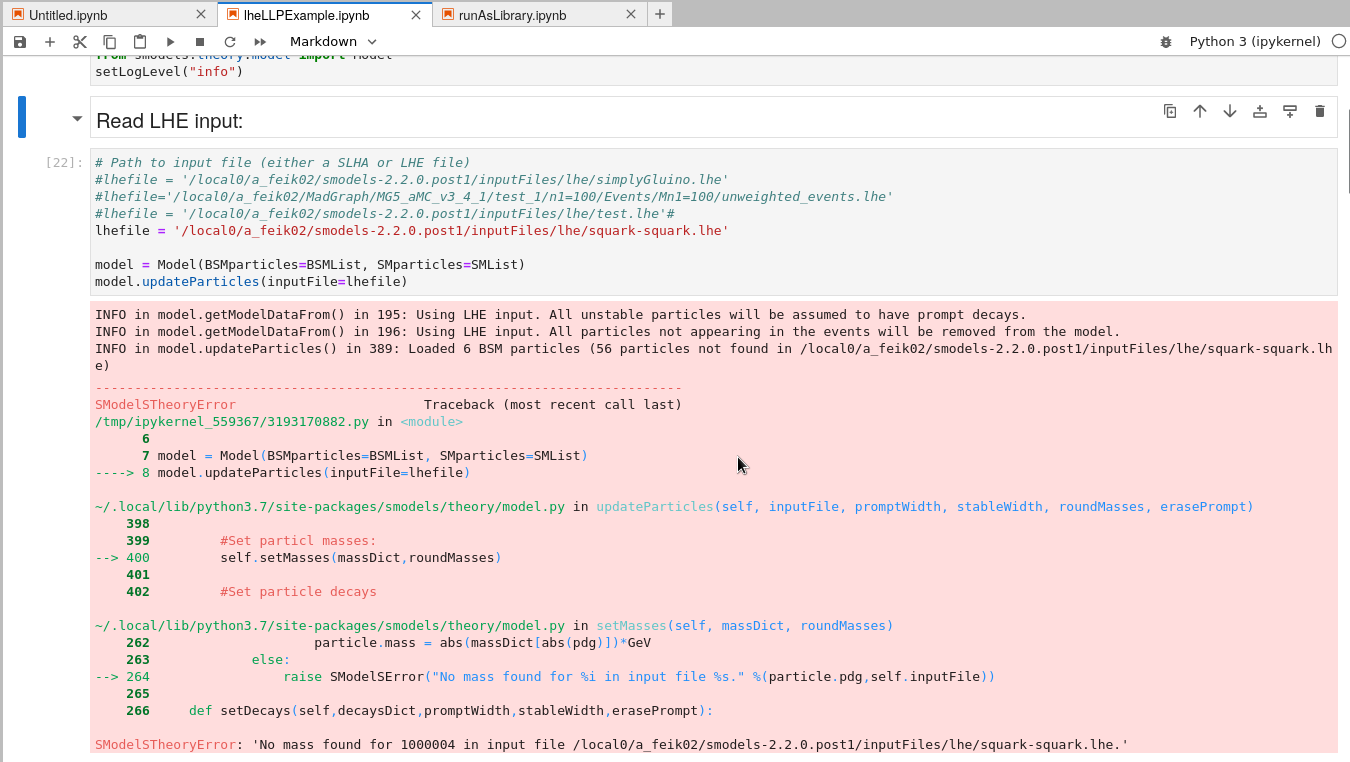Screen dimensions: 1350x762
Task: Check kernel status via Python 3 indicator circle
Action: [x=1338, y=41]
